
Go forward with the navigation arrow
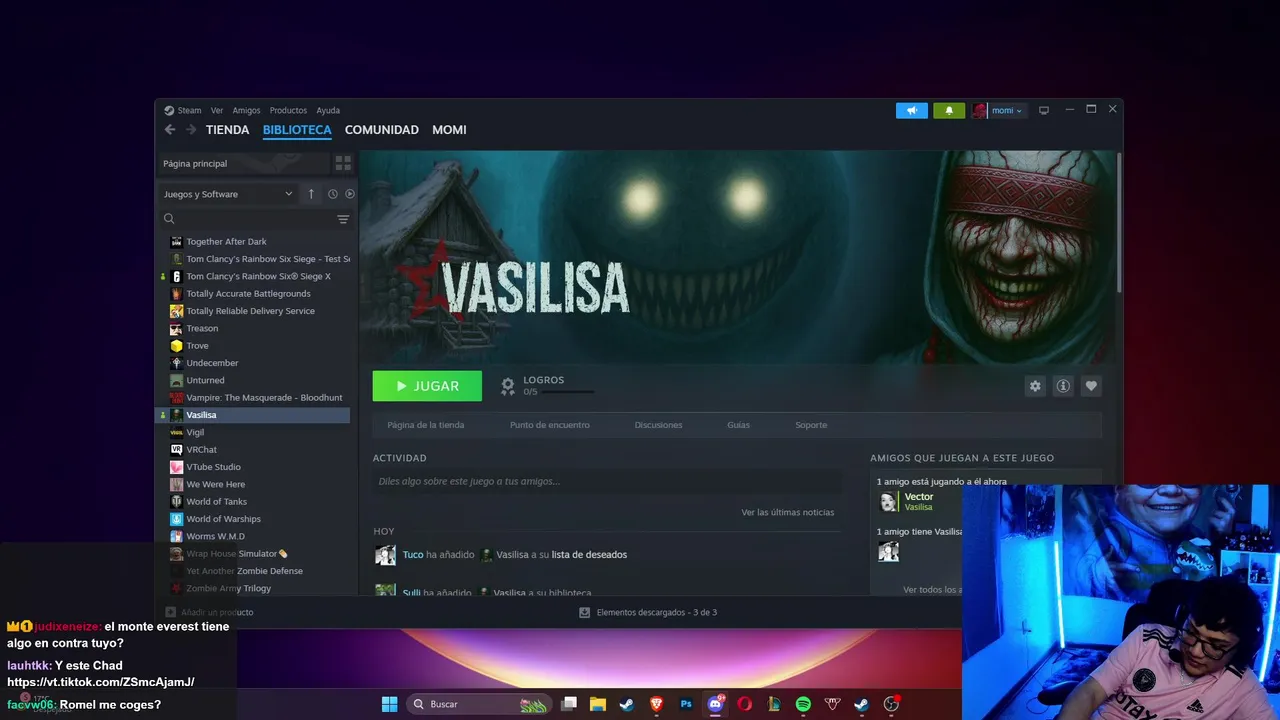pos(191,130)
